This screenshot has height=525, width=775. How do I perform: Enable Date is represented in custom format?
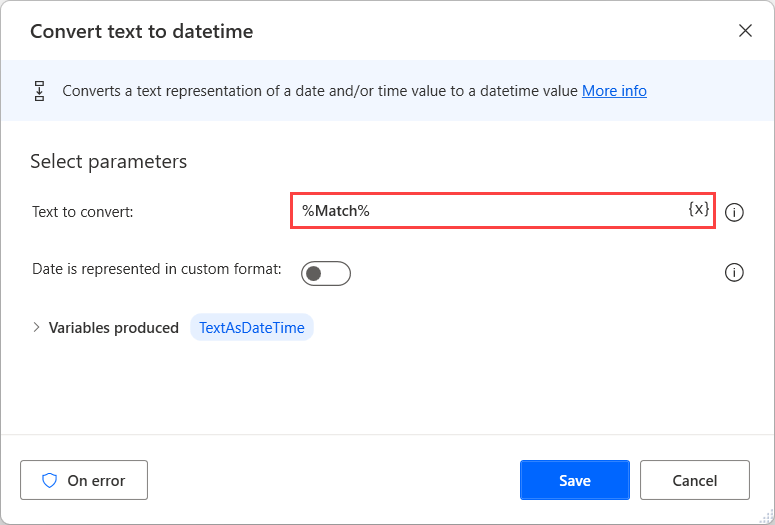click(x=326, y=273)
